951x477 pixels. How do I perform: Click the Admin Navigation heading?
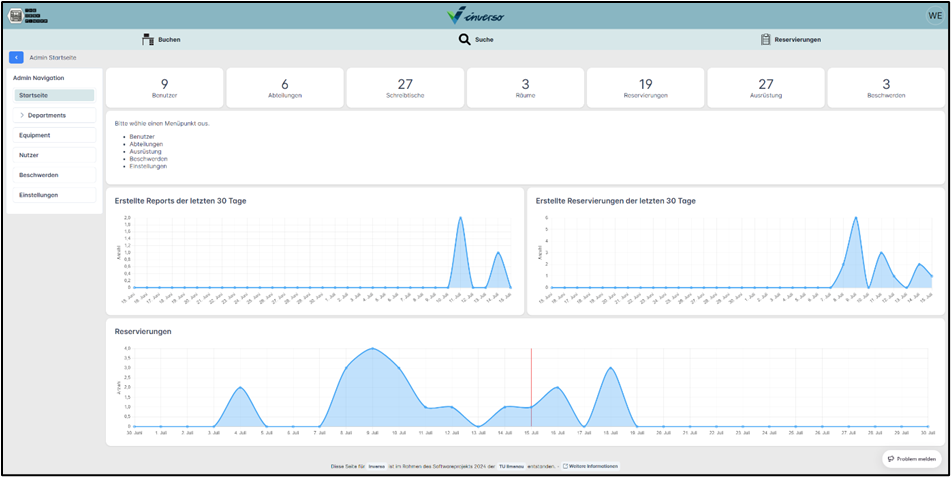(x=39, y=78)
